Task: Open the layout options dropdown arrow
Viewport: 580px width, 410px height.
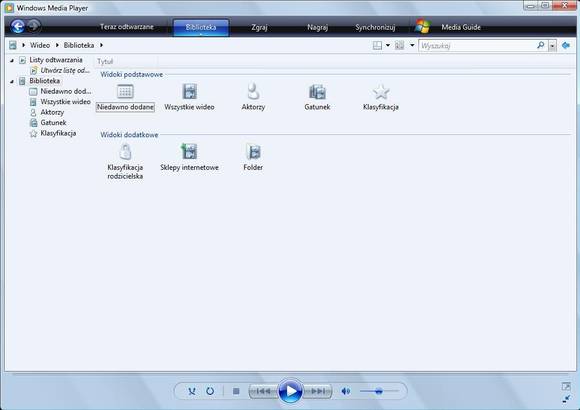Action: pos(388,46)
